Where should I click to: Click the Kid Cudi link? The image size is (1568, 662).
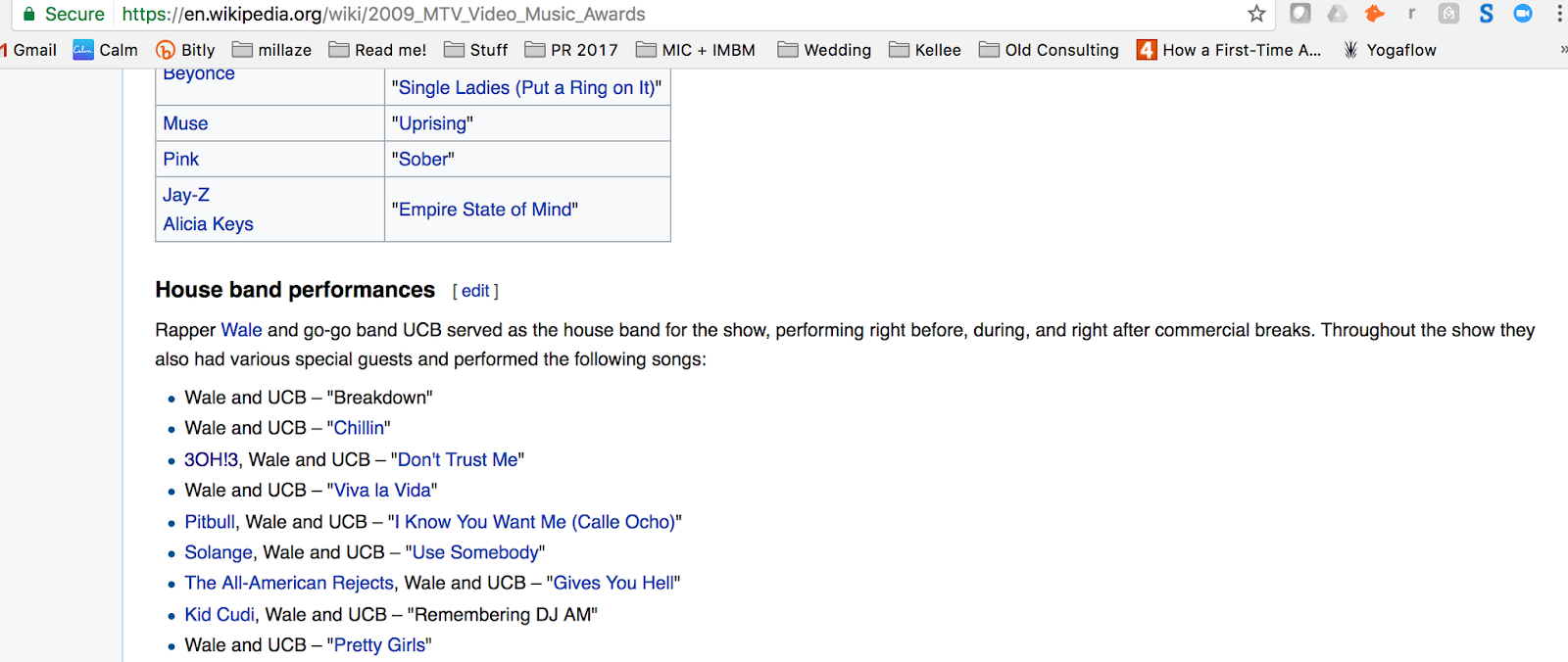click(x=220, y=614)
